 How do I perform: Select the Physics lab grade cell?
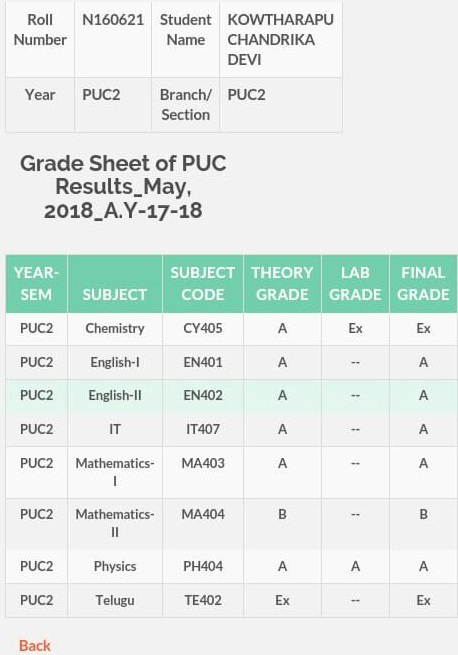tap(355, 566)
